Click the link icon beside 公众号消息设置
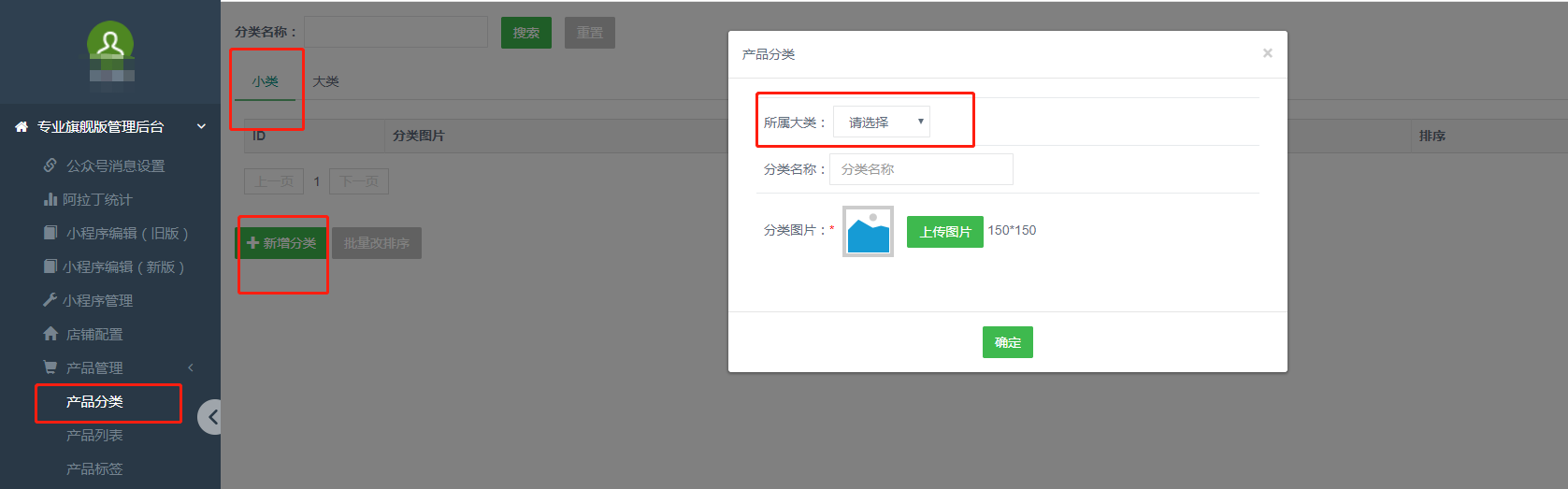Screen dimensions: 1568x489 click(x=50, y=165)
